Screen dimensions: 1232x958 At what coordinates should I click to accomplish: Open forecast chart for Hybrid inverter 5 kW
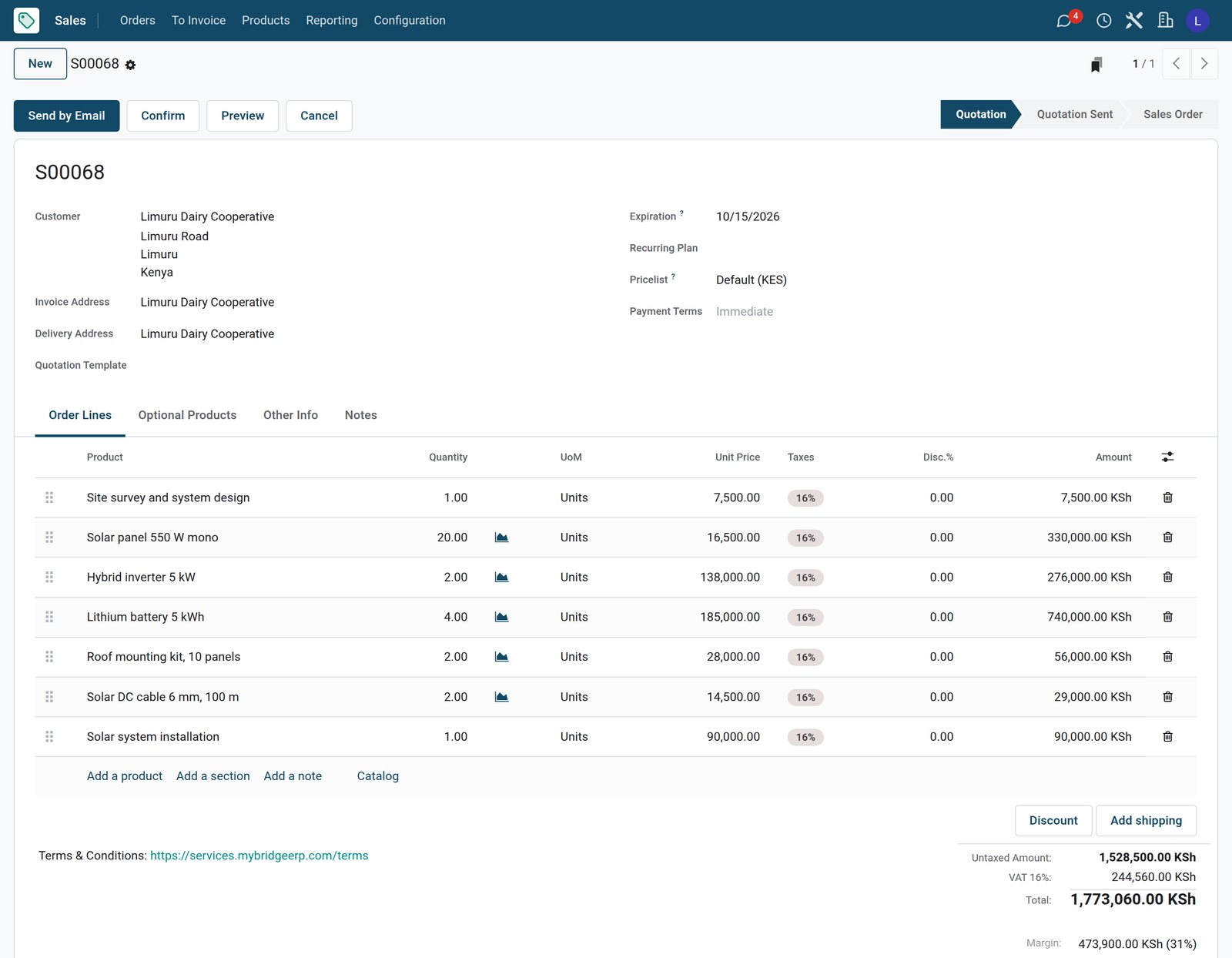pos(501,578)
